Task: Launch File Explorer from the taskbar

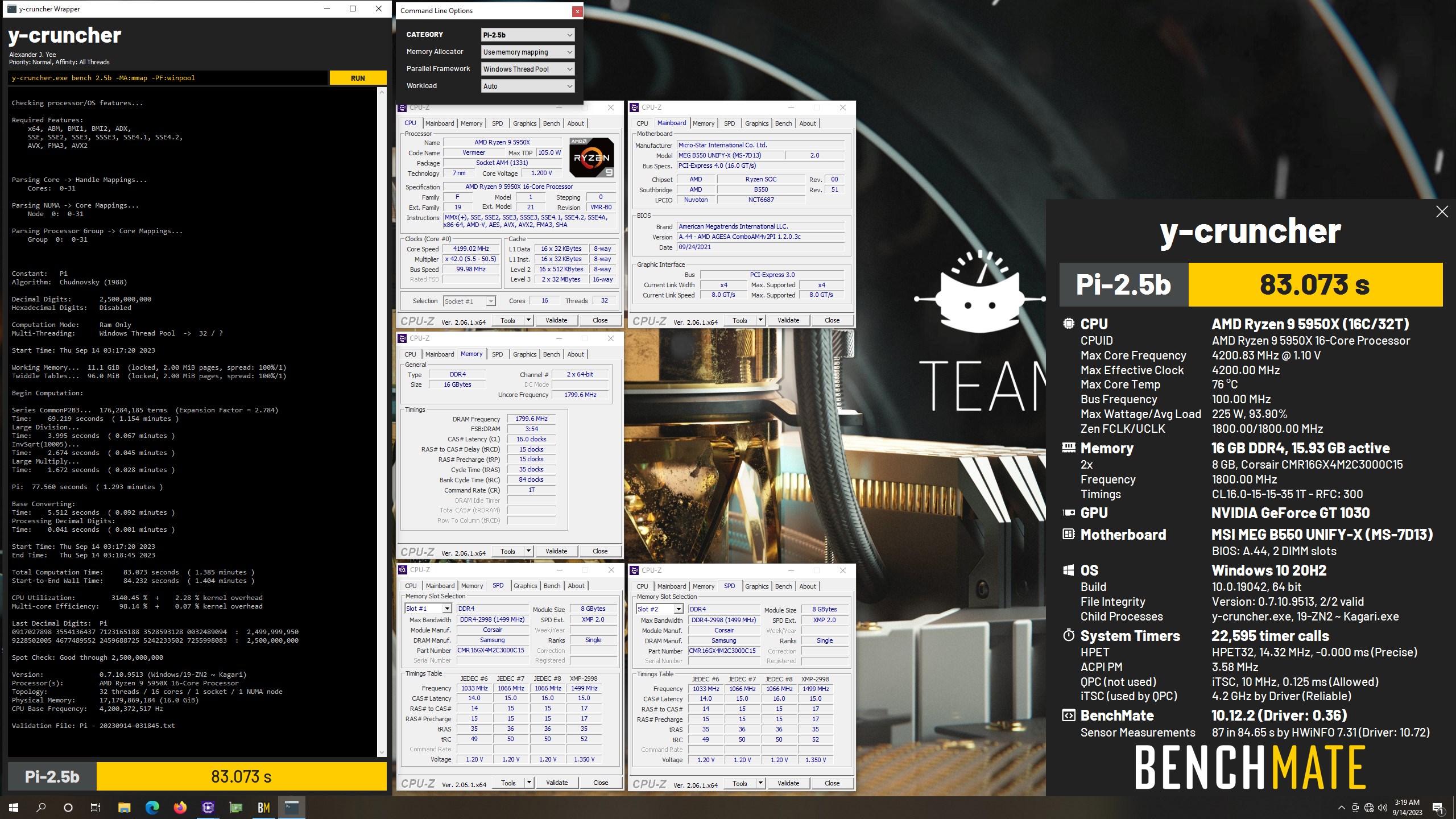Action: coord(124,807)
